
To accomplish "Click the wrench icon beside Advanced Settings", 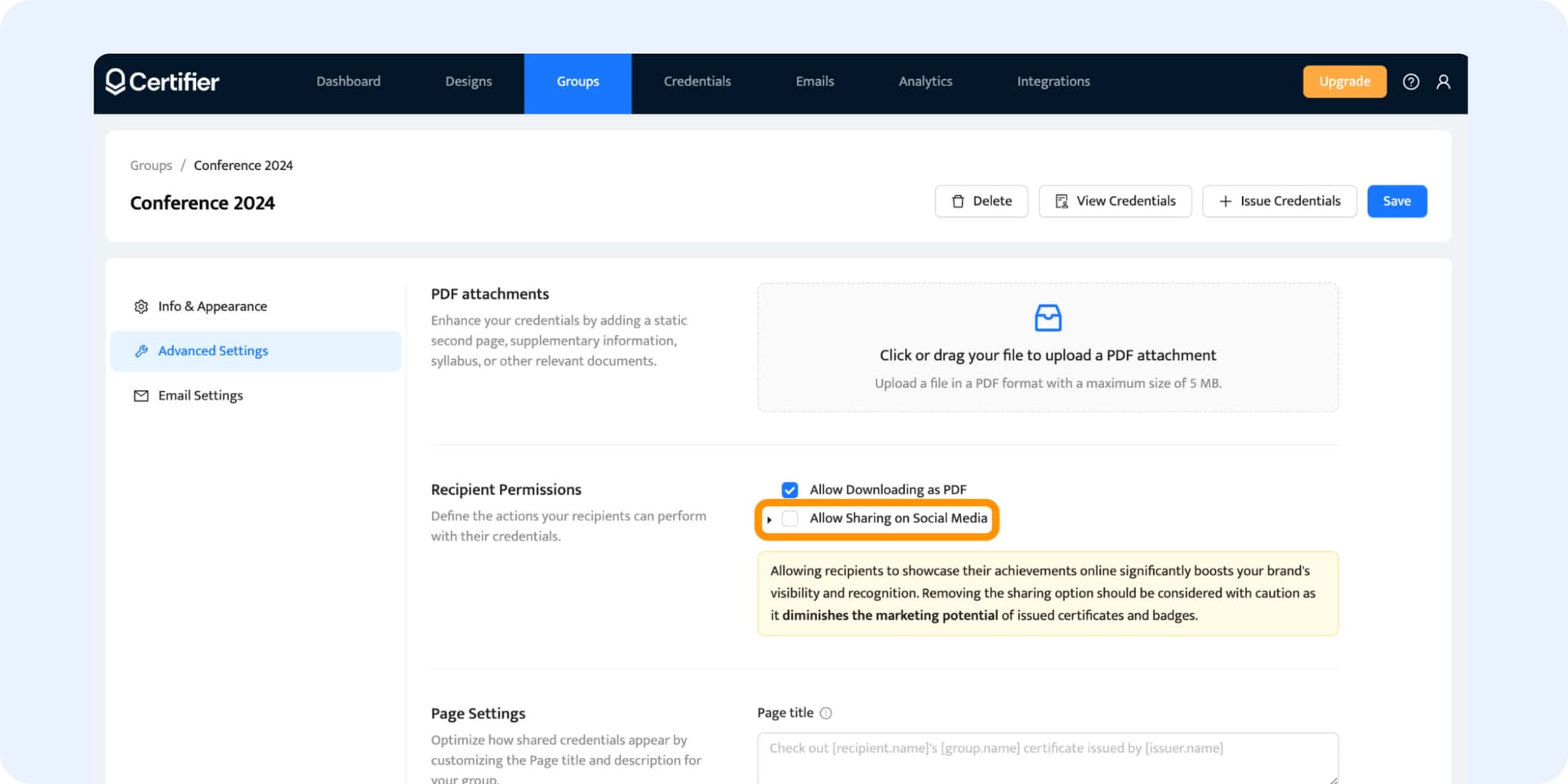I will click(141, 351).
